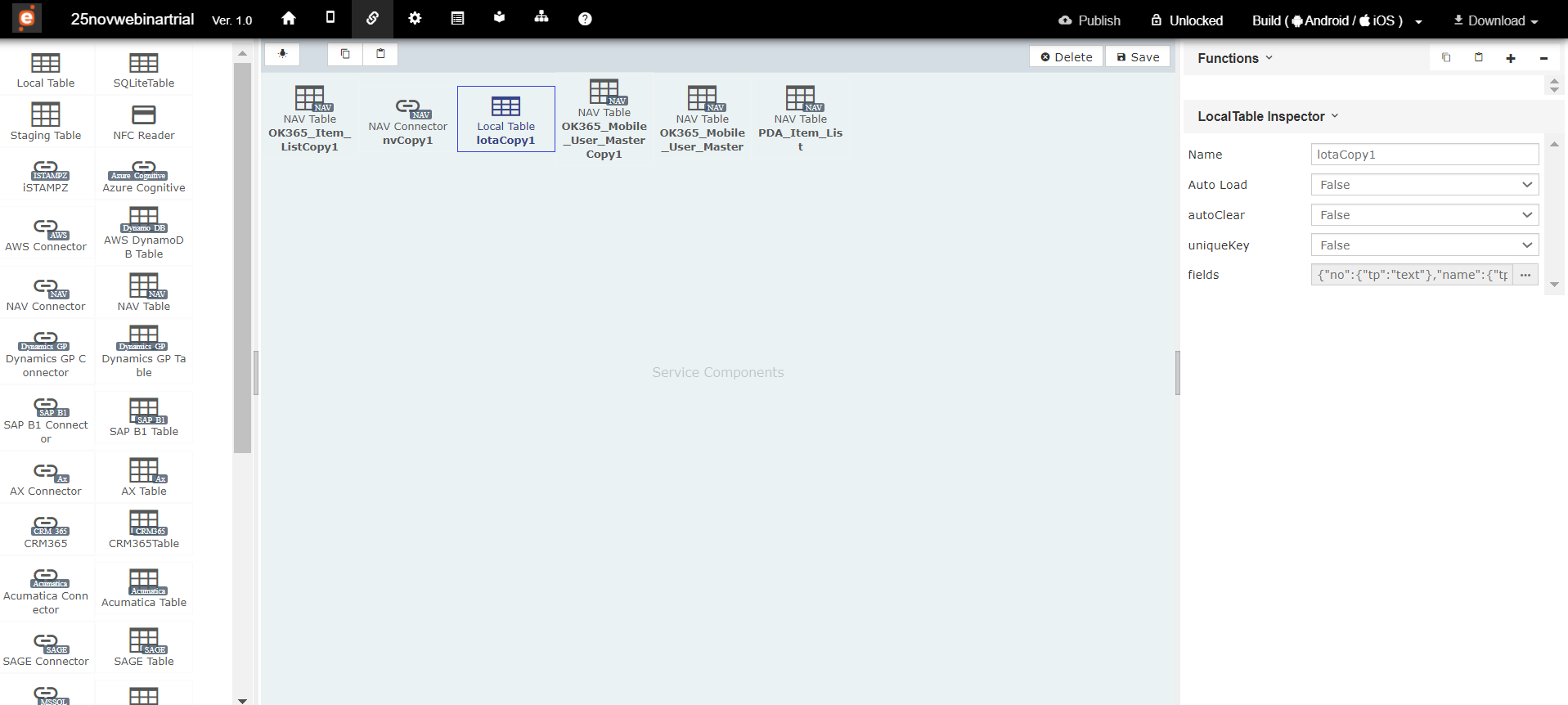The height and width of the screenshot is (705, 1568).
Task: Remove function with minus button
Action: tap(1543, 58)
